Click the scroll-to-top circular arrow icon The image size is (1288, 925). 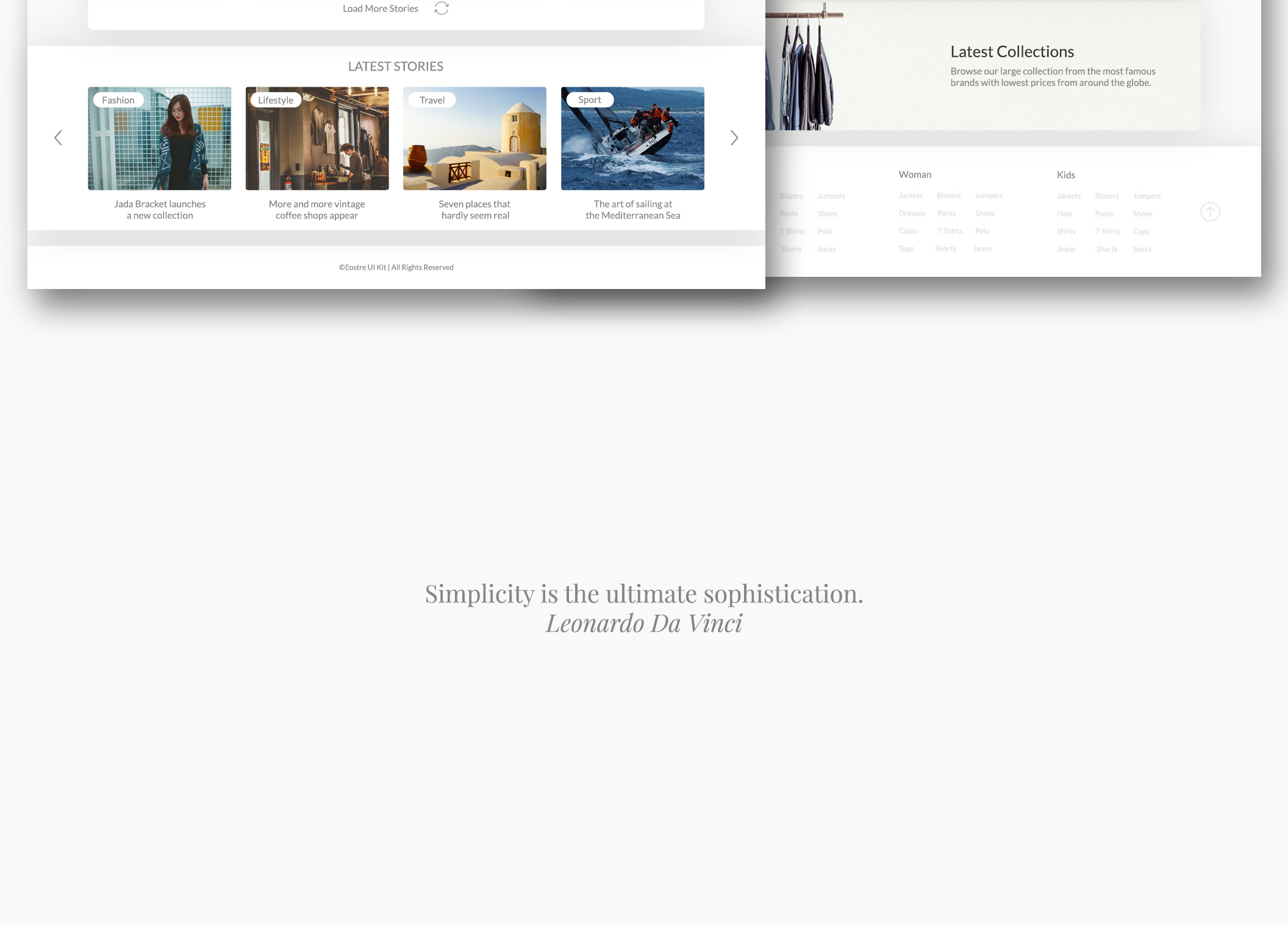(x=1210, y=212)
